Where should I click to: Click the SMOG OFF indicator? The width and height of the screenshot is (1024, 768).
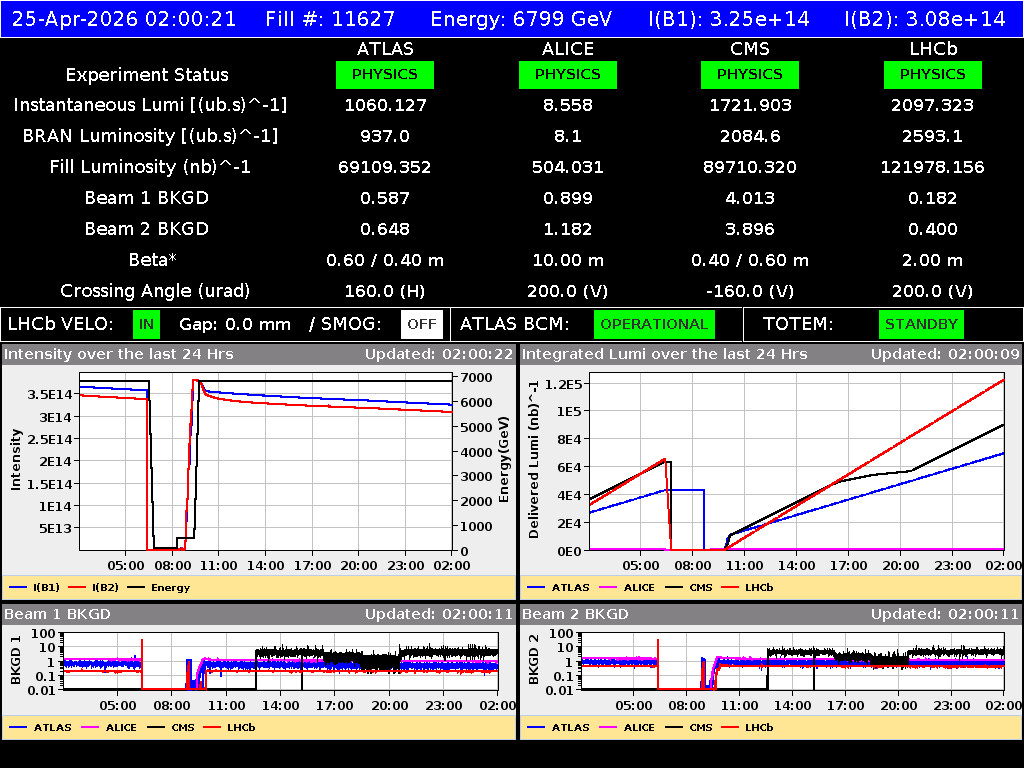click(422, 325)
